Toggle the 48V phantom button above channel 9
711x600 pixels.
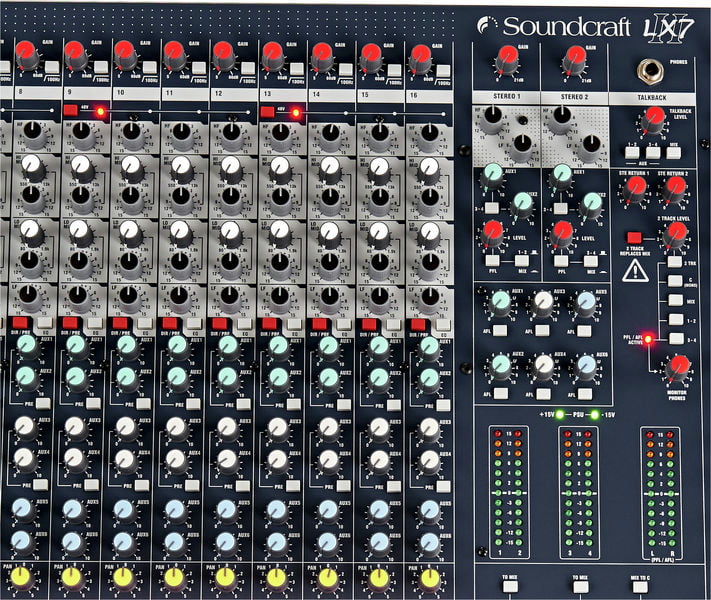(x=71, y=110)
